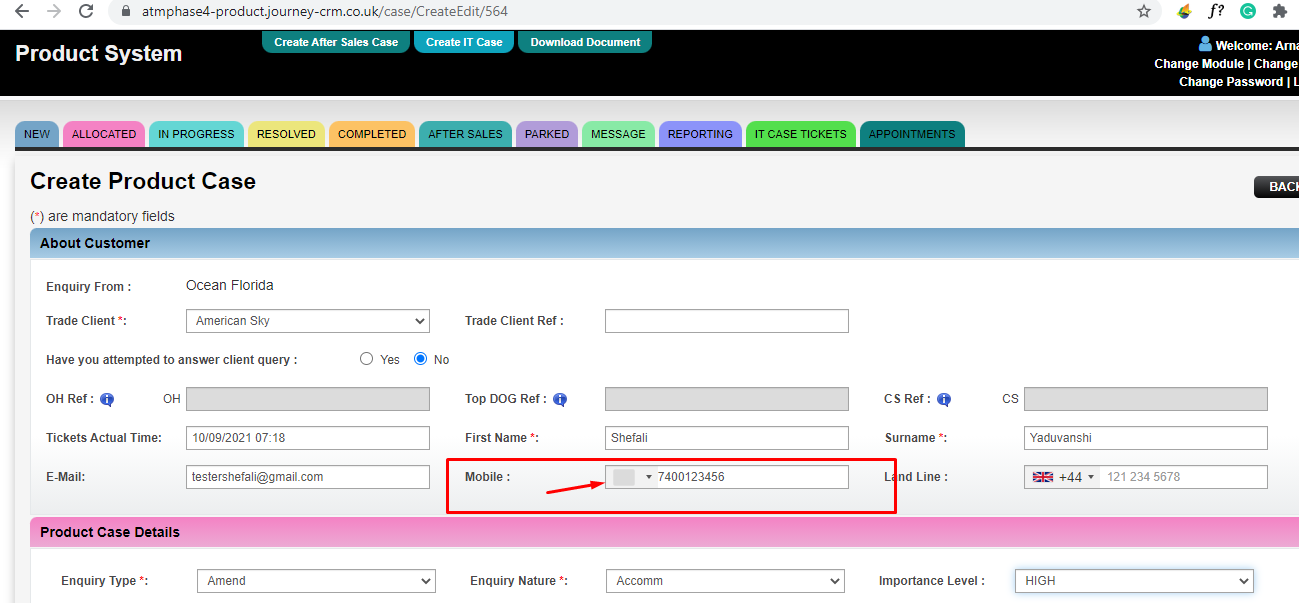Image resolution: width=1299 pixels, height=603 pixels.
Task: Open the ALLOCATED tab
Action: 104,134
